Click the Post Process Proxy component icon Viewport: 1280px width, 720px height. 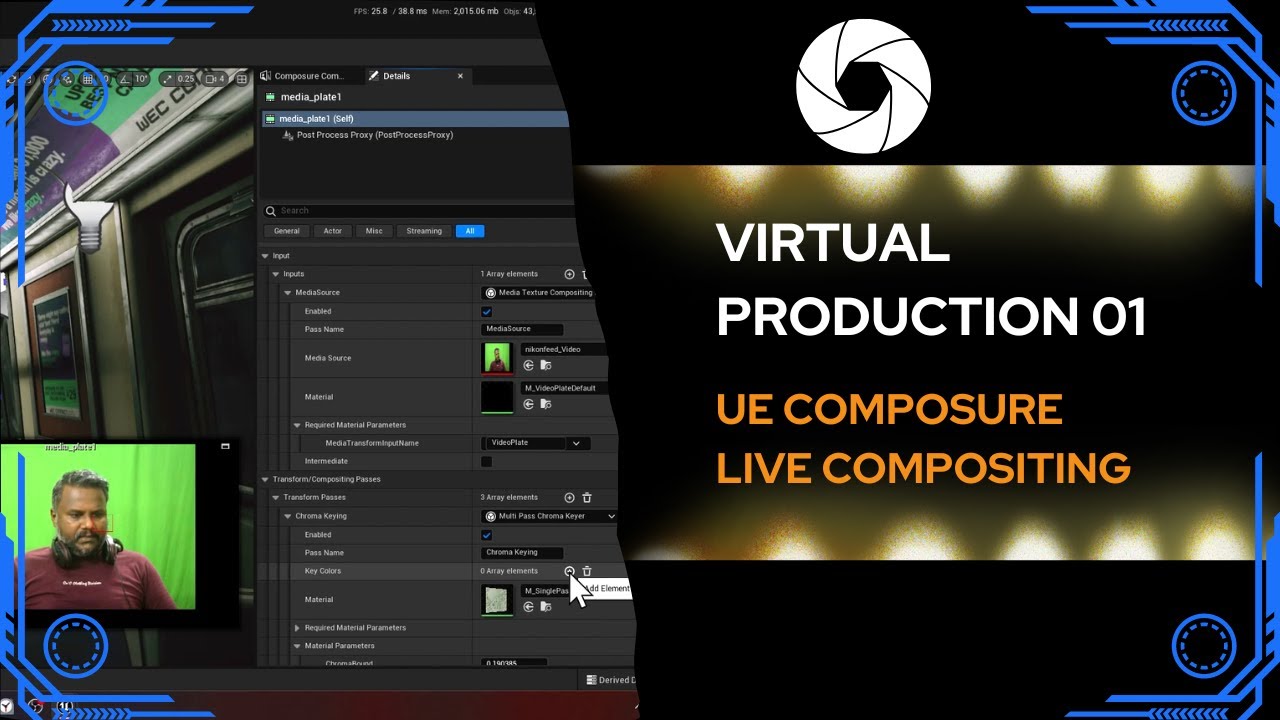288,135
